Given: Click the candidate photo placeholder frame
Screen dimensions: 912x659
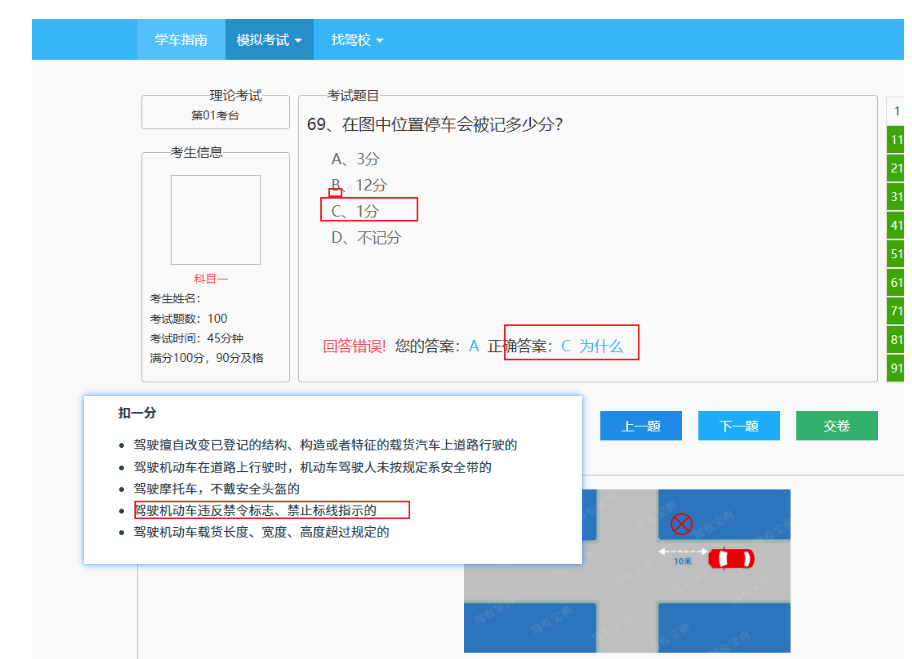Looking at the screenshot, I should [x=216, y=218].
